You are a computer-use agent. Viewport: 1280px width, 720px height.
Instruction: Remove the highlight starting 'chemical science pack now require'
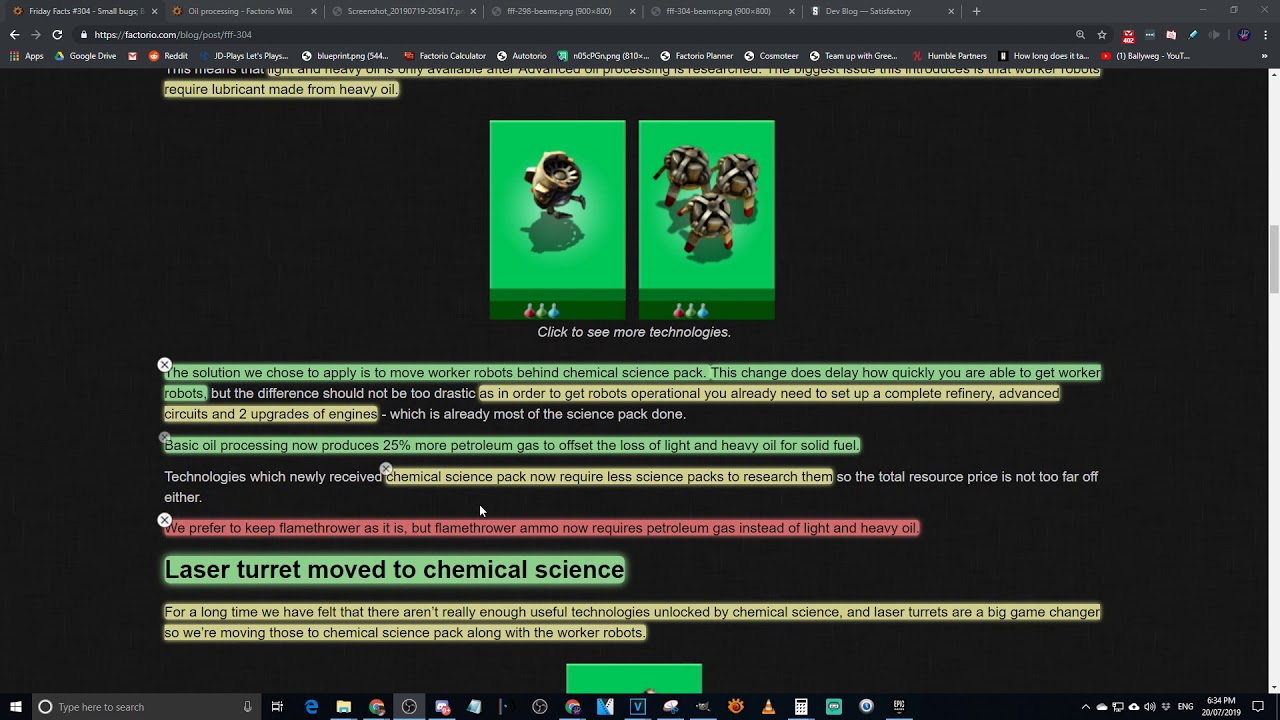(386, 468)
